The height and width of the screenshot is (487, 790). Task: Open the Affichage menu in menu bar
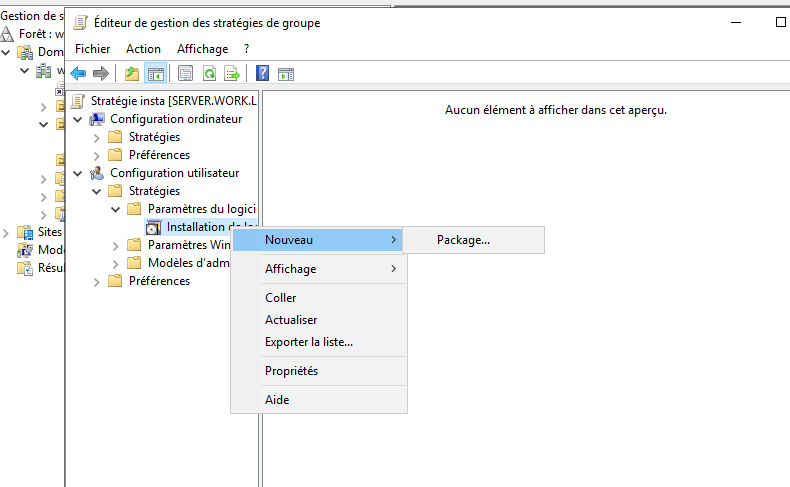[x=202, y=48]
